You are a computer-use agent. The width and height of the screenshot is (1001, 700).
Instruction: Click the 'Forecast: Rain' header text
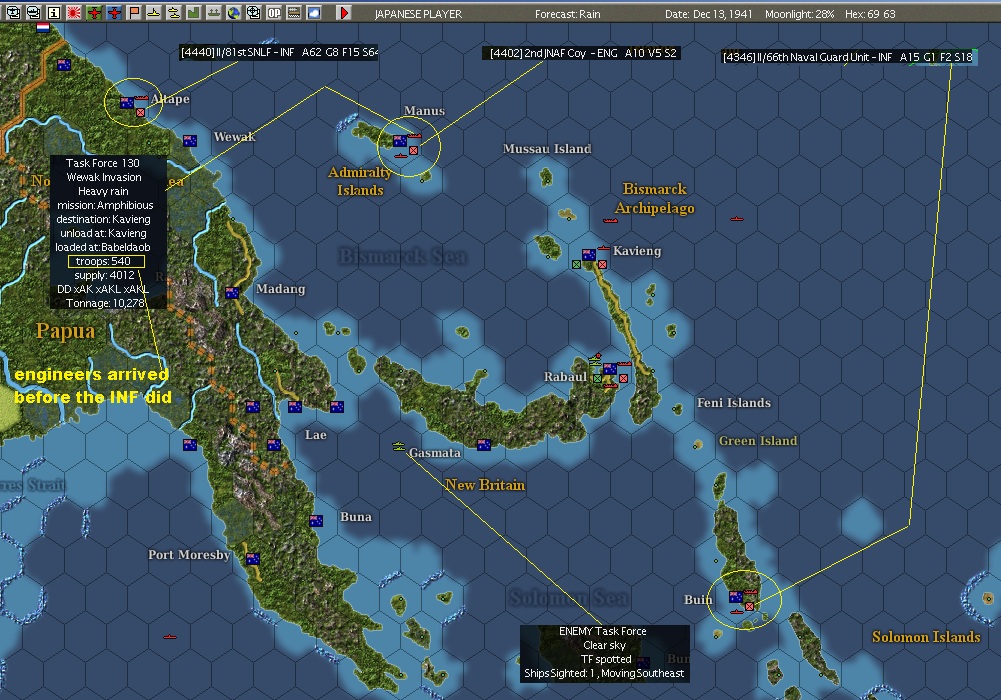(x=568, y=13)
